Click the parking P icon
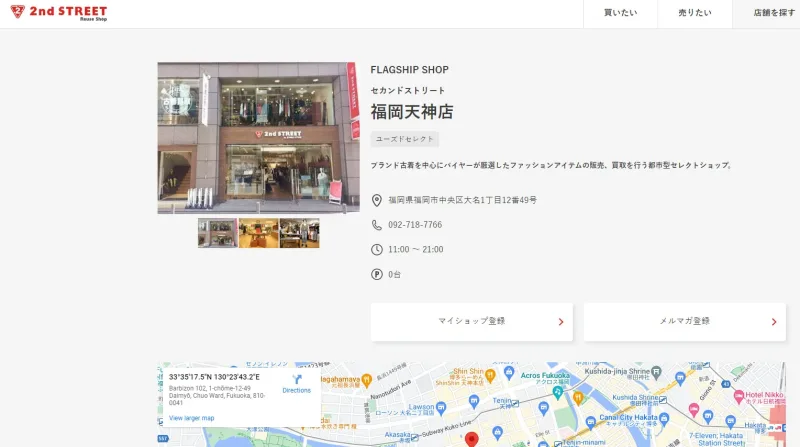Viewport: 800px width, 447px height. 377,275
